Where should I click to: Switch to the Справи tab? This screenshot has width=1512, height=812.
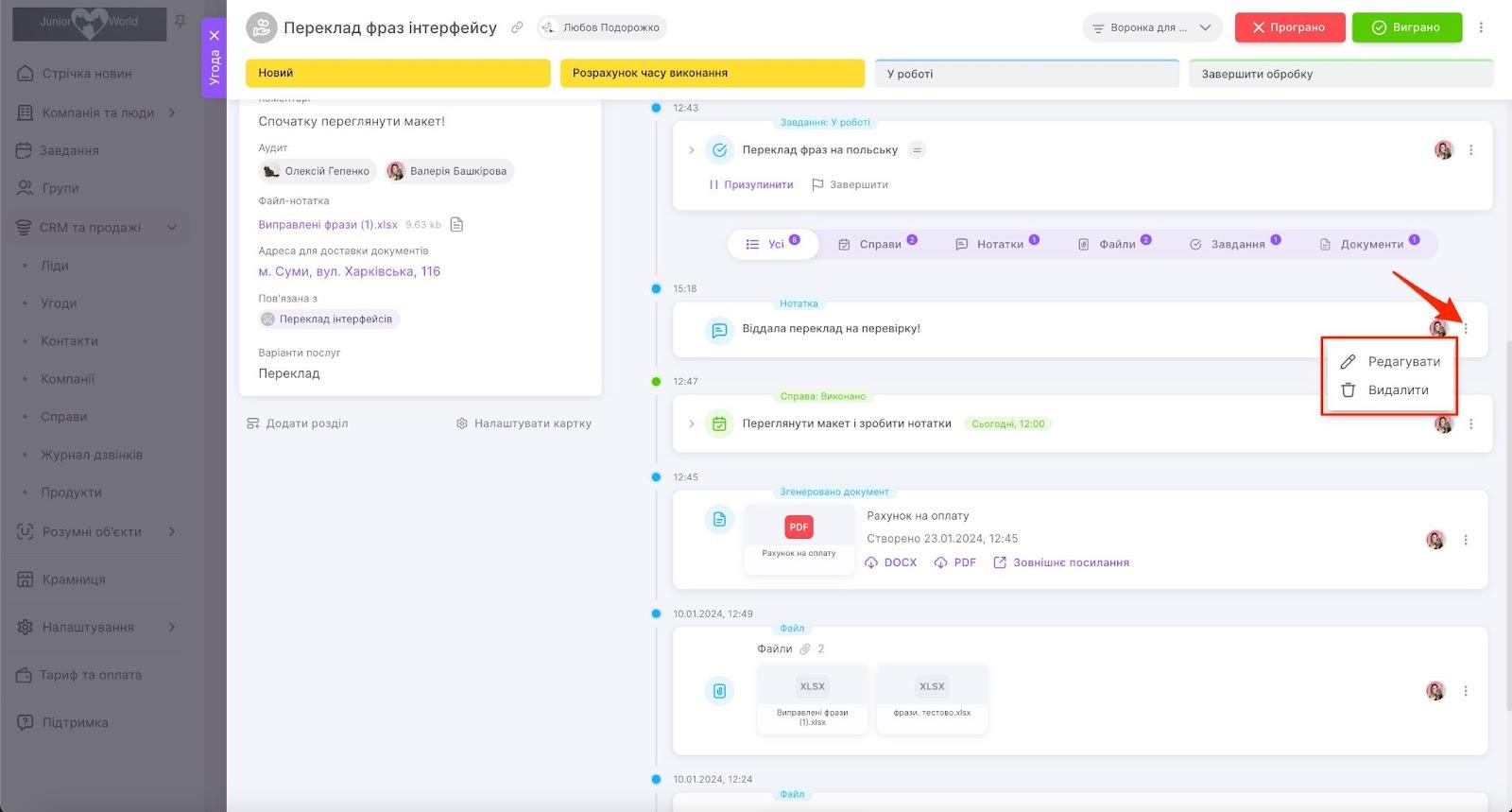(877, 244)
